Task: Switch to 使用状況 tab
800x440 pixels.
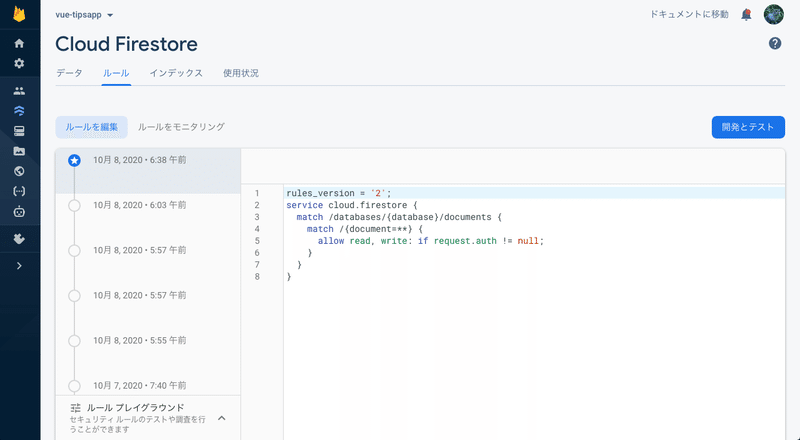Action: [241, 73]
